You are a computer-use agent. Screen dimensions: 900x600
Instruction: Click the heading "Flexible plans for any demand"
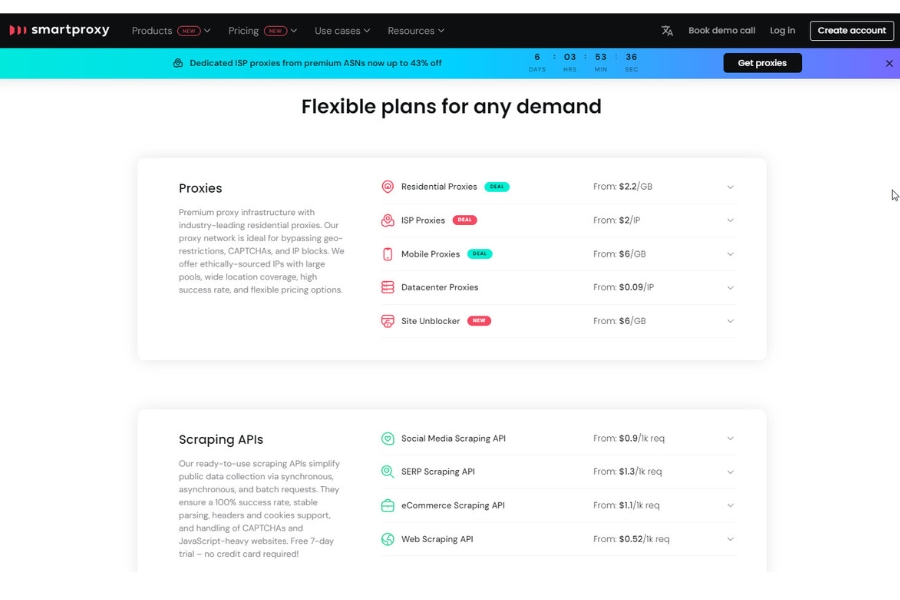pyautogui.click(x=451, y=107)
